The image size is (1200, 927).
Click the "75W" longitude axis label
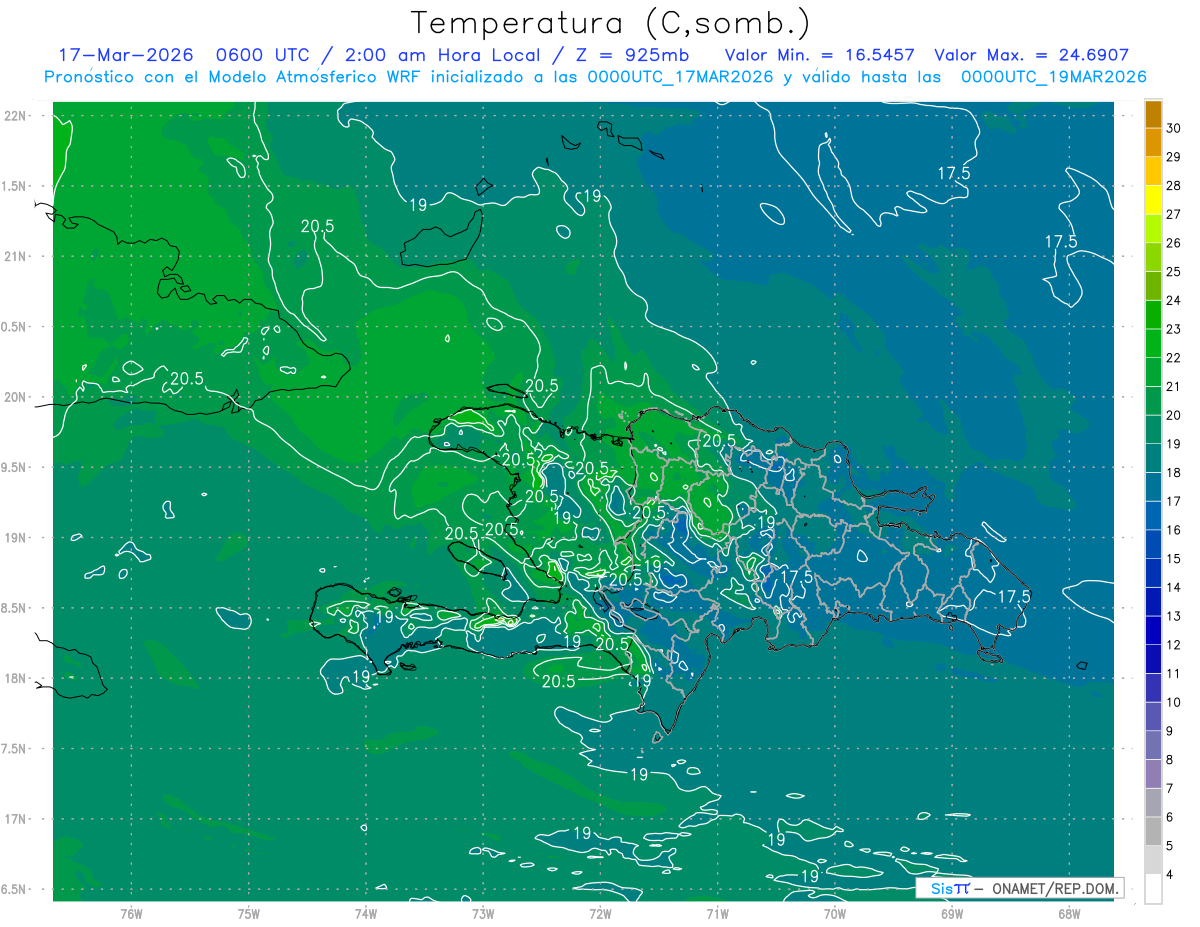click(x=248, y=913)
